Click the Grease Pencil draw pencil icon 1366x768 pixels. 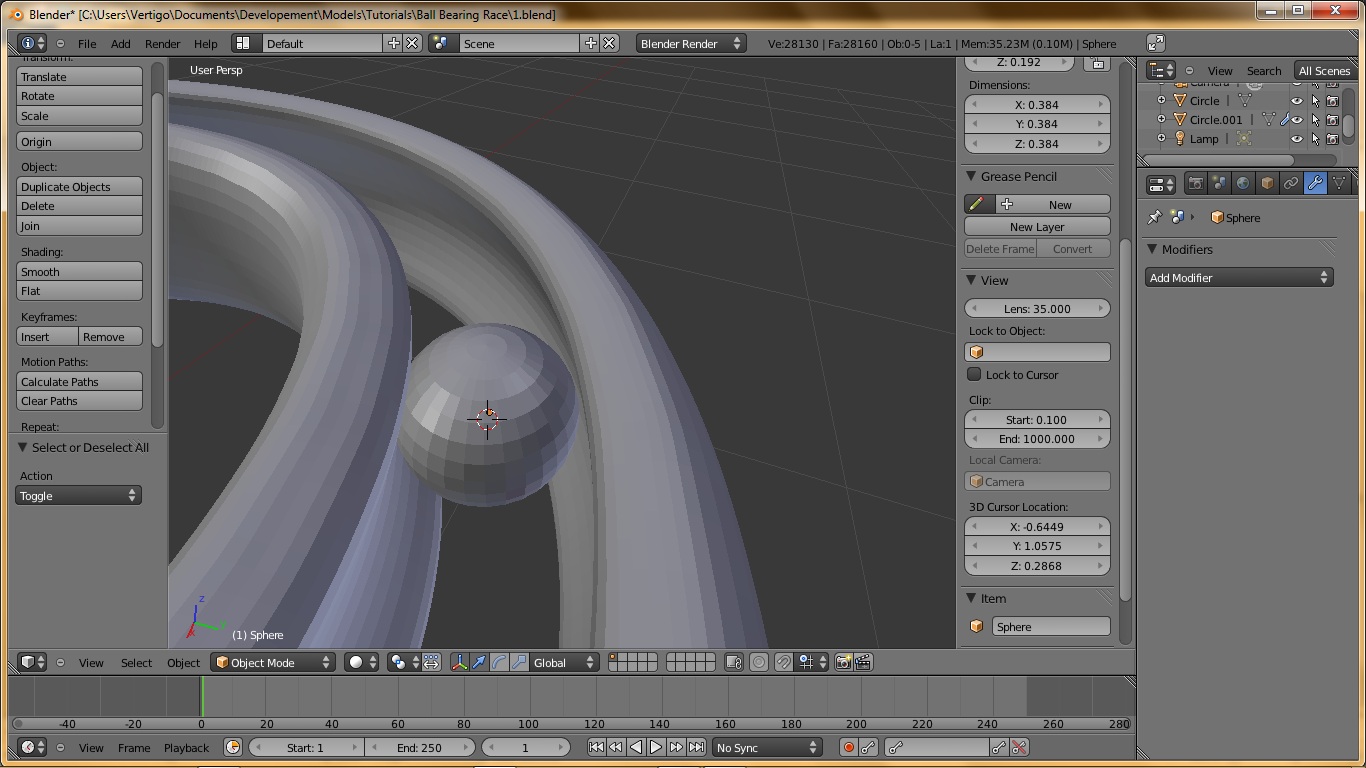[977, 204]
